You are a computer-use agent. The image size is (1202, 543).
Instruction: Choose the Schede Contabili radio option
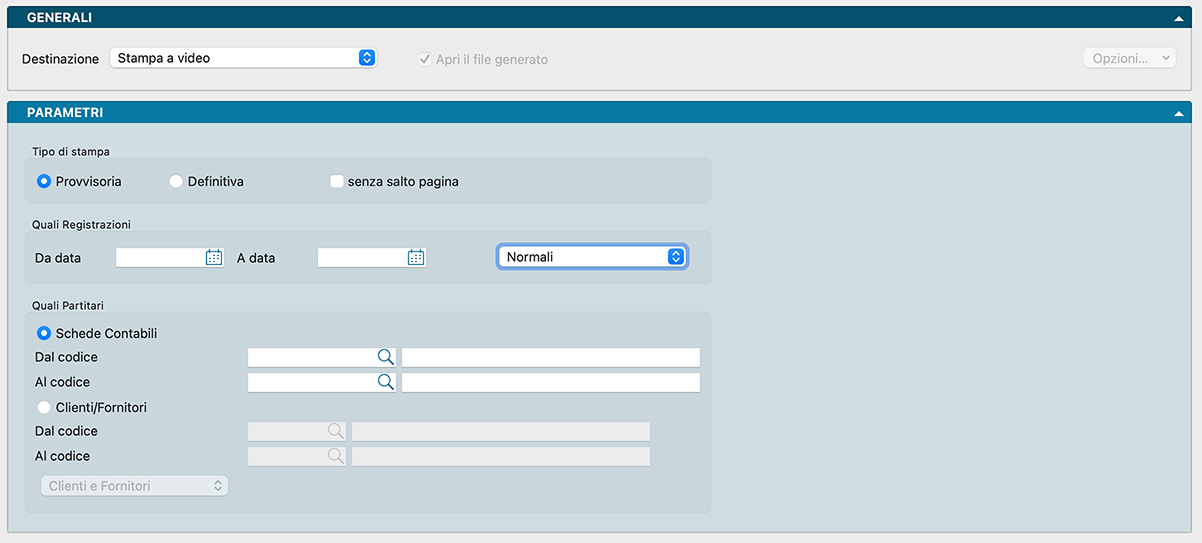(44, 333)
